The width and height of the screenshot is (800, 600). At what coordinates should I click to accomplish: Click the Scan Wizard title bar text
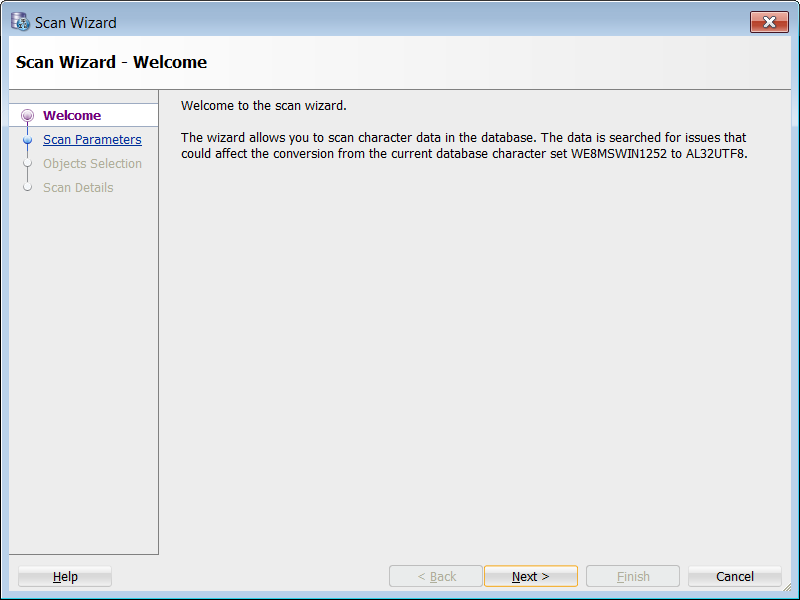(x=76, y=22)
